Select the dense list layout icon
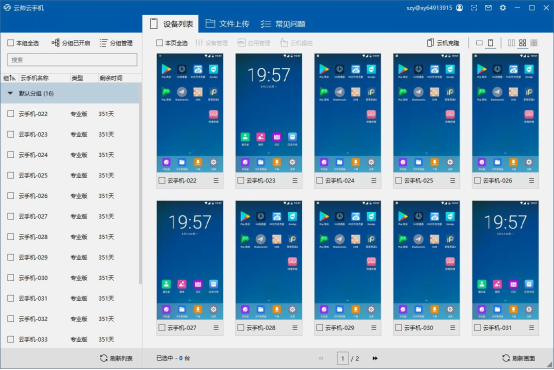The width and height of the screenshot is (554, 370). tap(534, 43)
